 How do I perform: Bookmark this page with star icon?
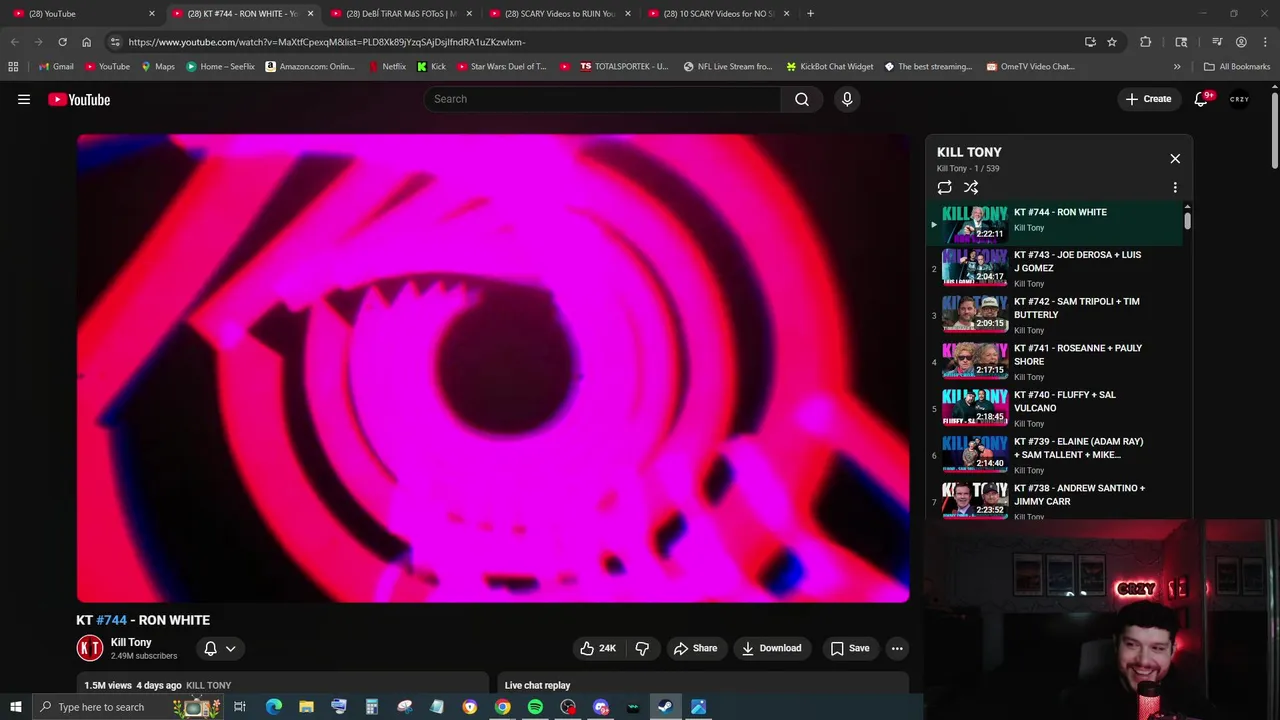[1111, 42]
